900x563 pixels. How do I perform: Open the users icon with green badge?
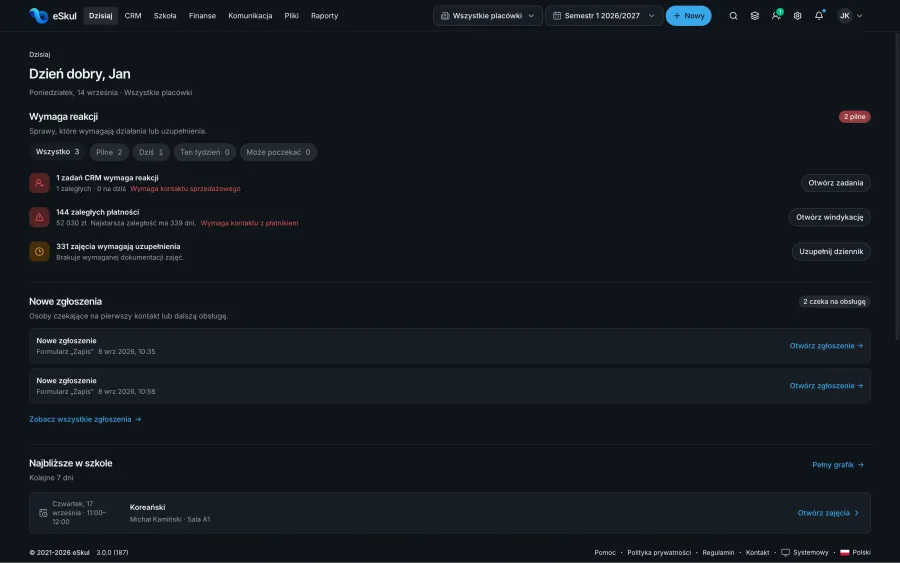[776, 15]
